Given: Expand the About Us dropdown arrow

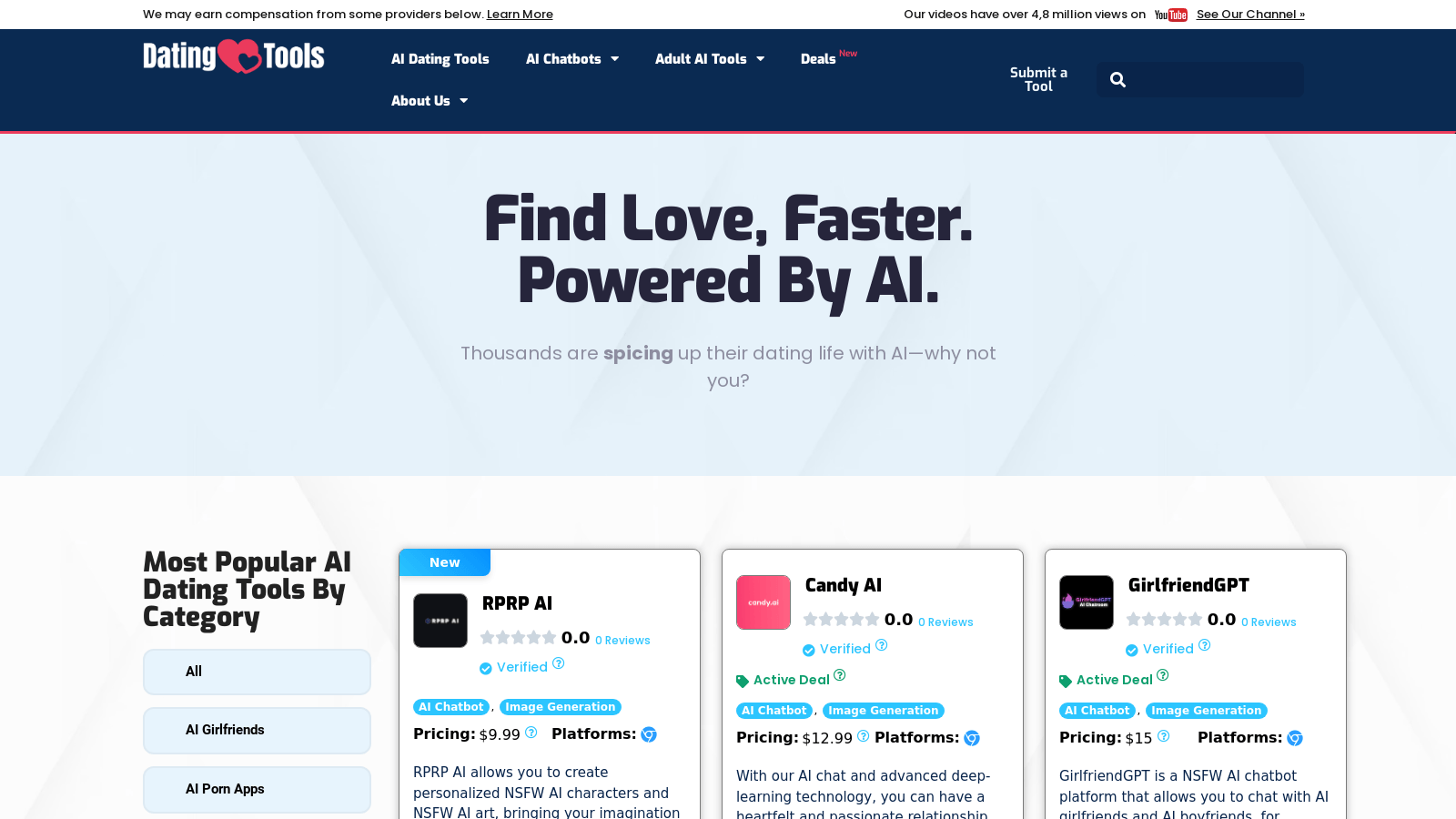Looking at the screenshot, I should pyautogui.click(x=464, y=101).
